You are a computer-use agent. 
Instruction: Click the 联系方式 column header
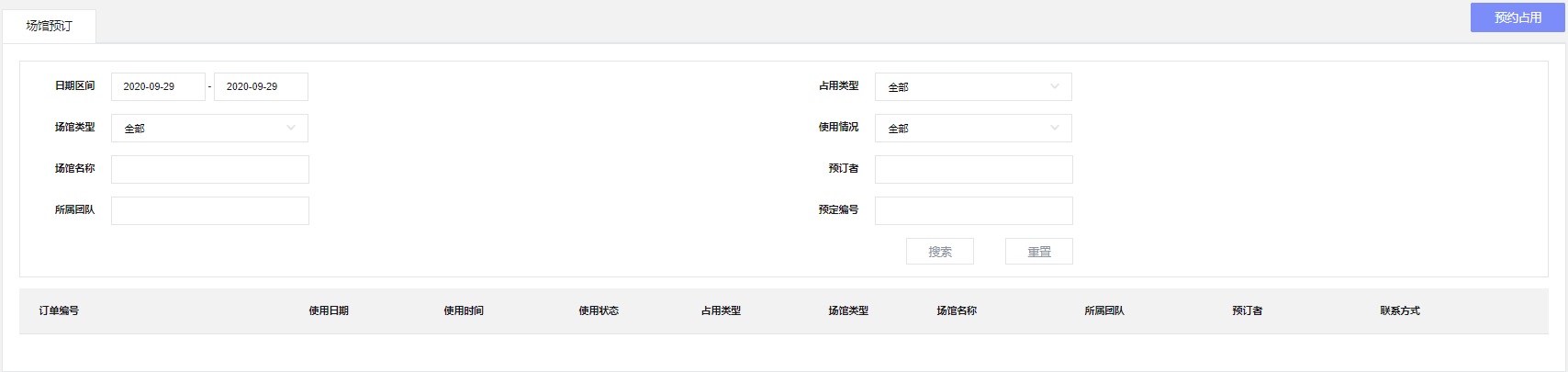coord(1399,310)
